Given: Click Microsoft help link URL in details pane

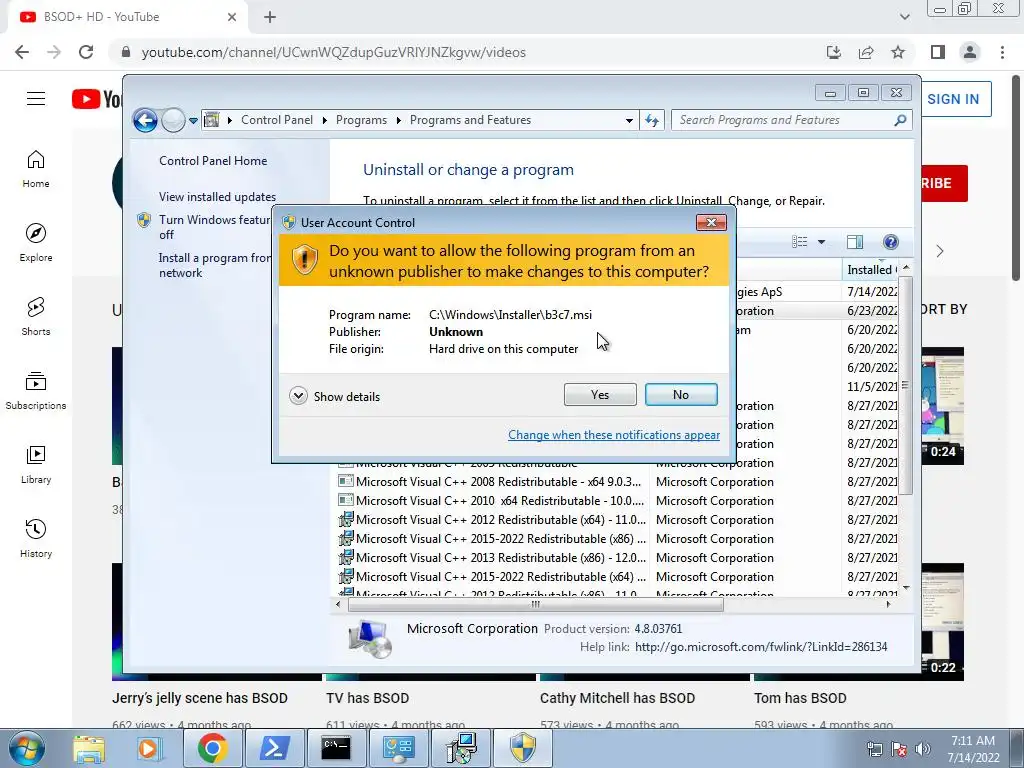Looking at the screenshot, I should pyautogui.click(x=761, y=647).
